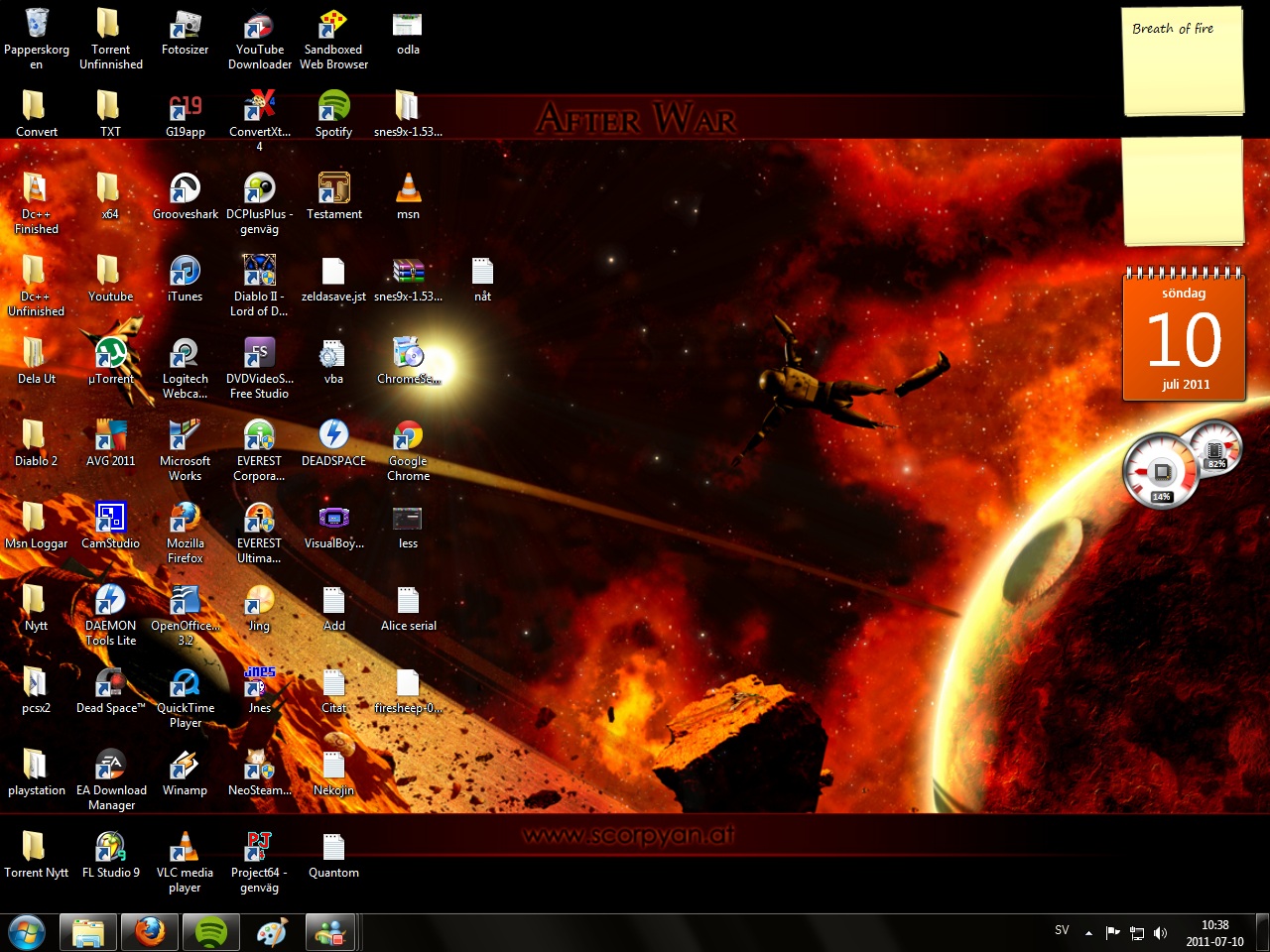Select the iTunes desktop icon

[185, 272]
